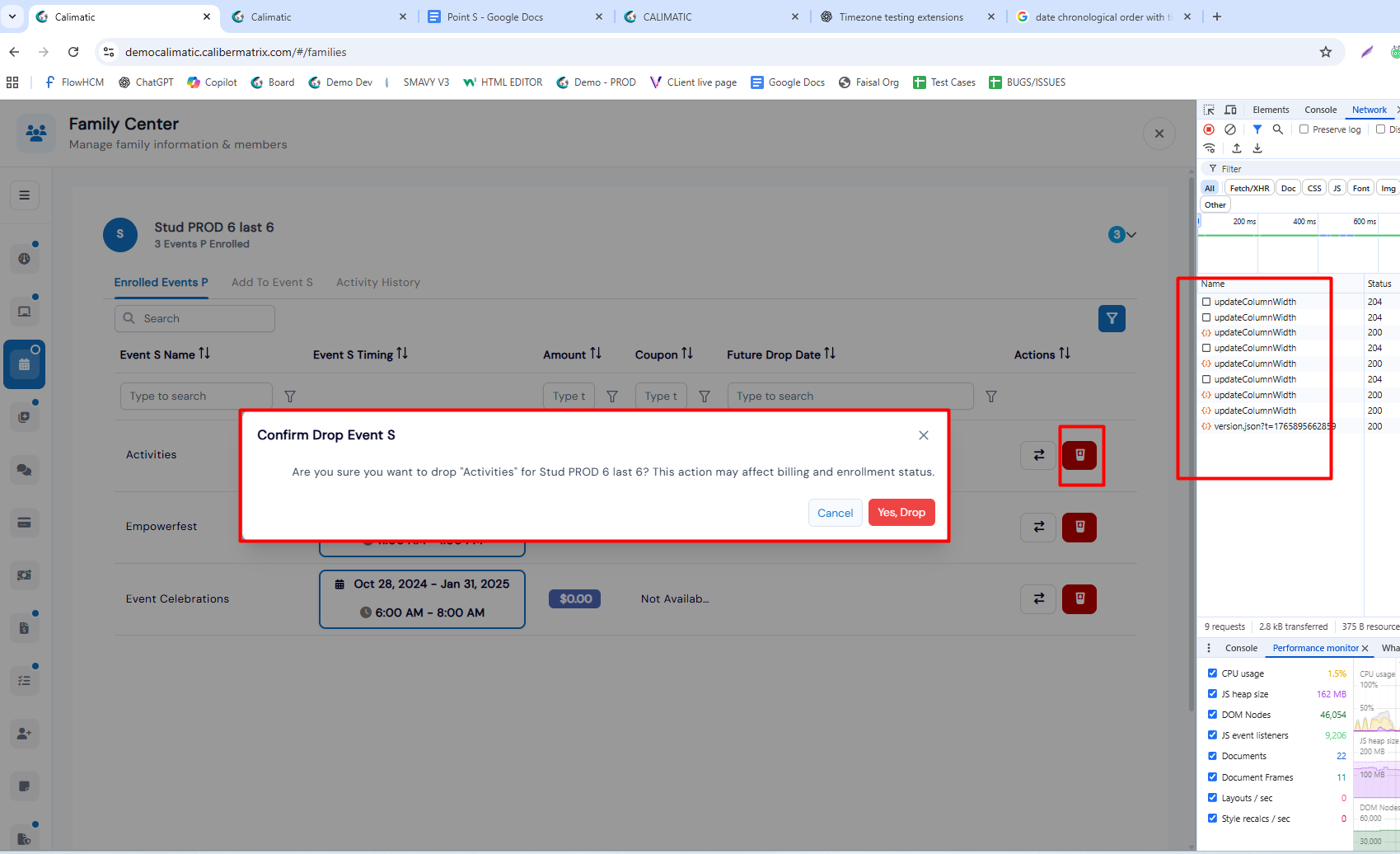
Task: Toggle DevTools device toolbar icon
Action: (x=1230, y=110)
